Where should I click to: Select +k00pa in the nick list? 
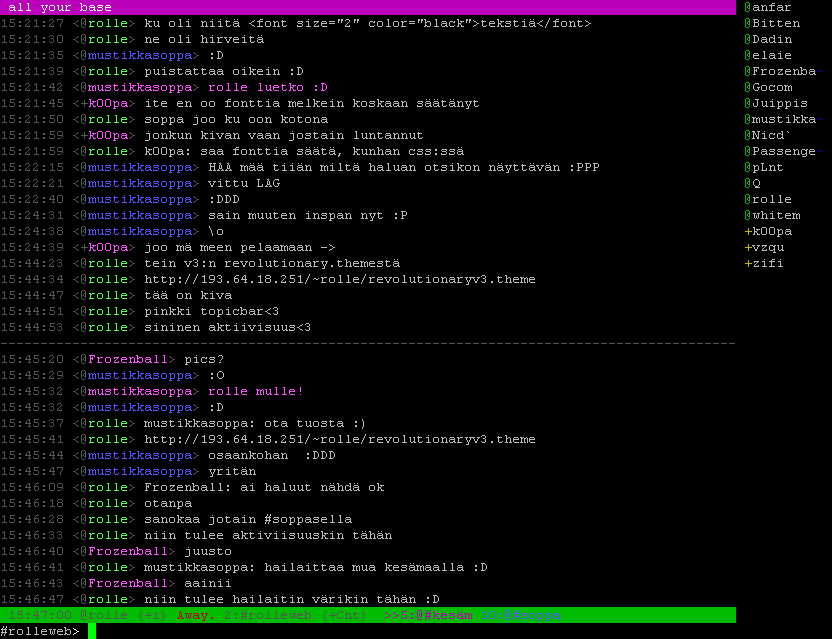tap(768, 231)
